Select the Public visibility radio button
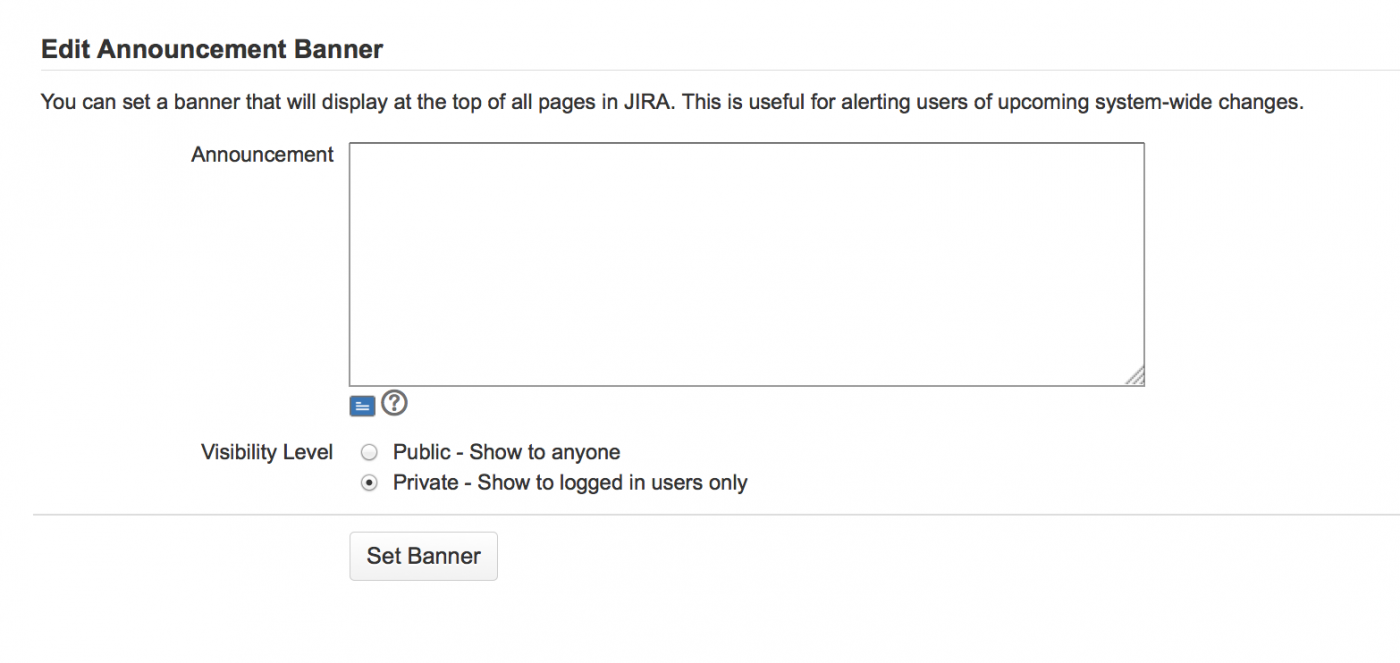This screenshot has height=663, width=1400. pyautogui.click(x=369, y=452)
